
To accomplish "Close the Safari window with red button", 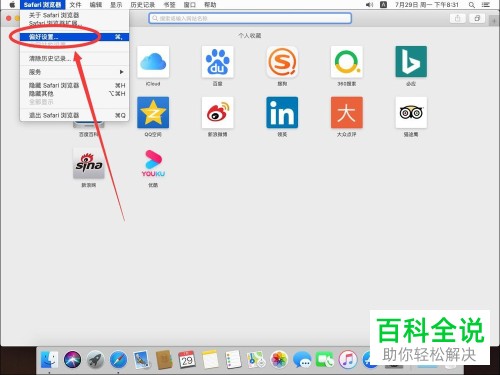I will pos(9,18).
